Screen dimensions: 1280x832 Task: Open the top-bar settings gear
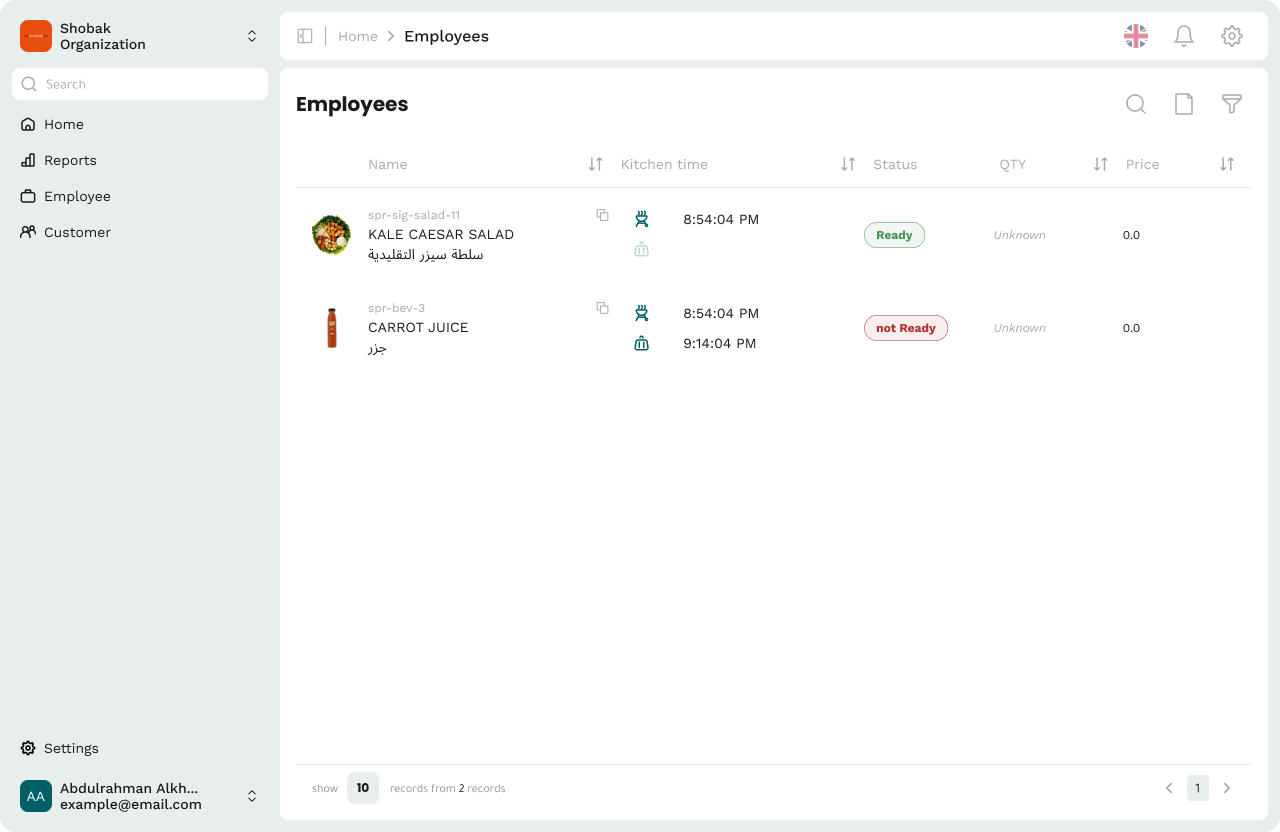1232,36
